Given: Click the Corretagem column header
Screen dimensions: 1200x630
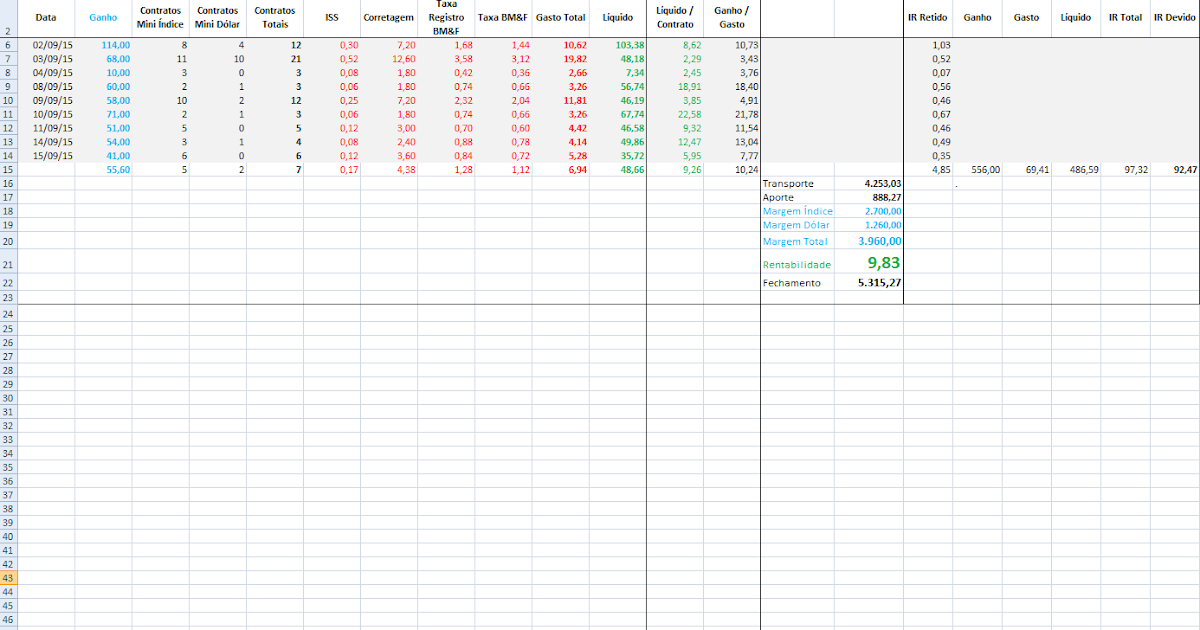Looking at the screenshot, I should [389, 18].
